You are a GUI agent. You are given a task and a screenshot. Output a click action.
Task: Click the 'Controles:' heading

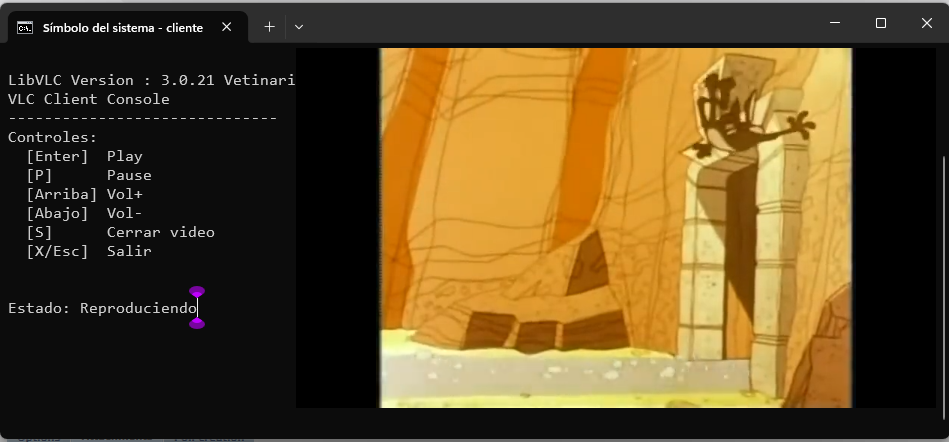(53, 137)
